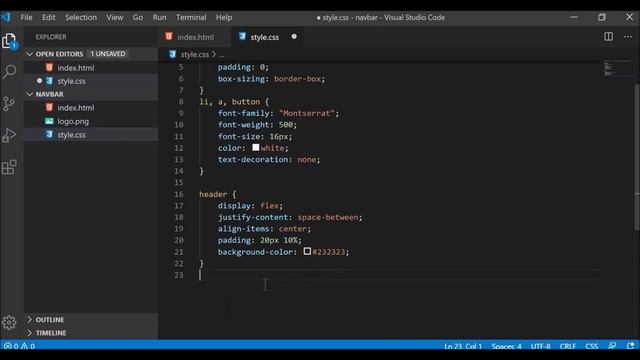Open the Extensions view
Image resolution: width=640 pixels, height=360 pixels.
coord(9,167)
